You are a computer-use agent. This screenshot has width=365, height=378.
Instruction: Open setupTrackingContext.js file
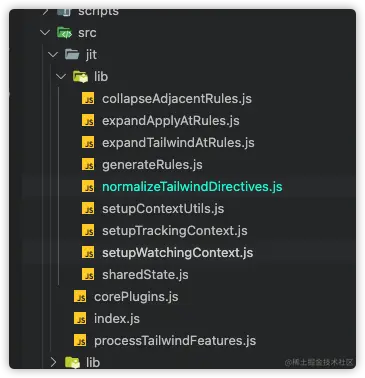pyautogui.click(x=175, y=231)
